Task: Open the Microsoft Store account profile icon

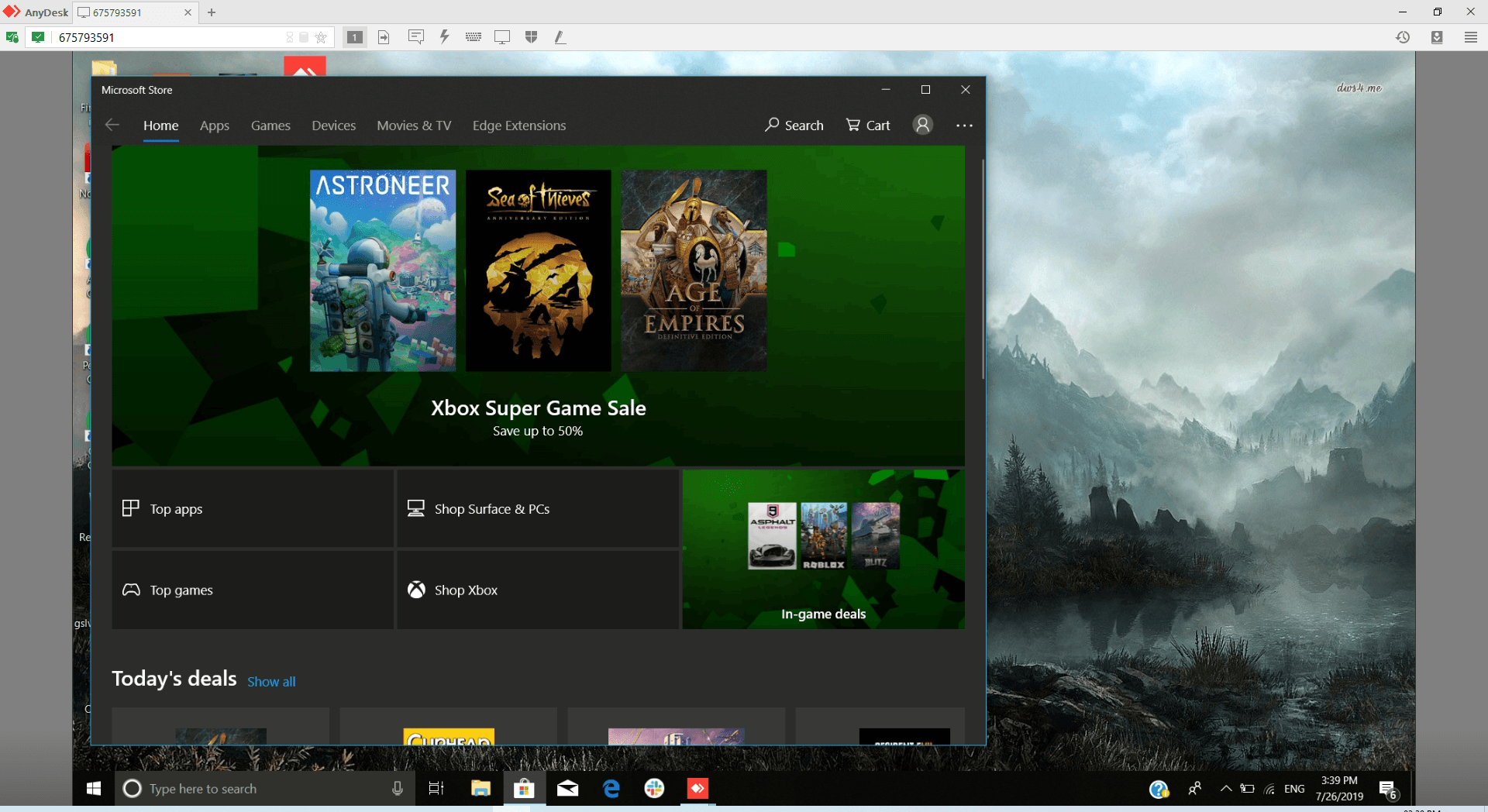Action: click(x=922, y=125)
